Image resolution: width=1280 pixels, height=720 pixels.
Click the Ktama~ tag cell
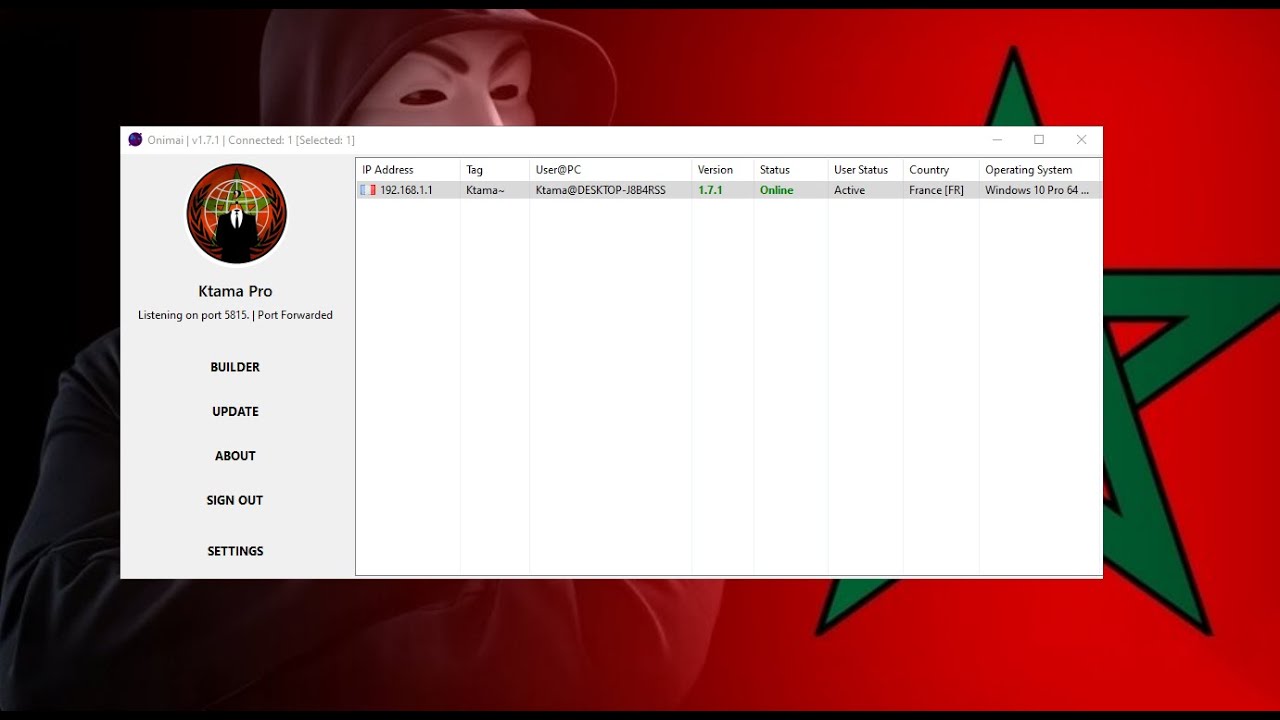click(x=485, y=190)
